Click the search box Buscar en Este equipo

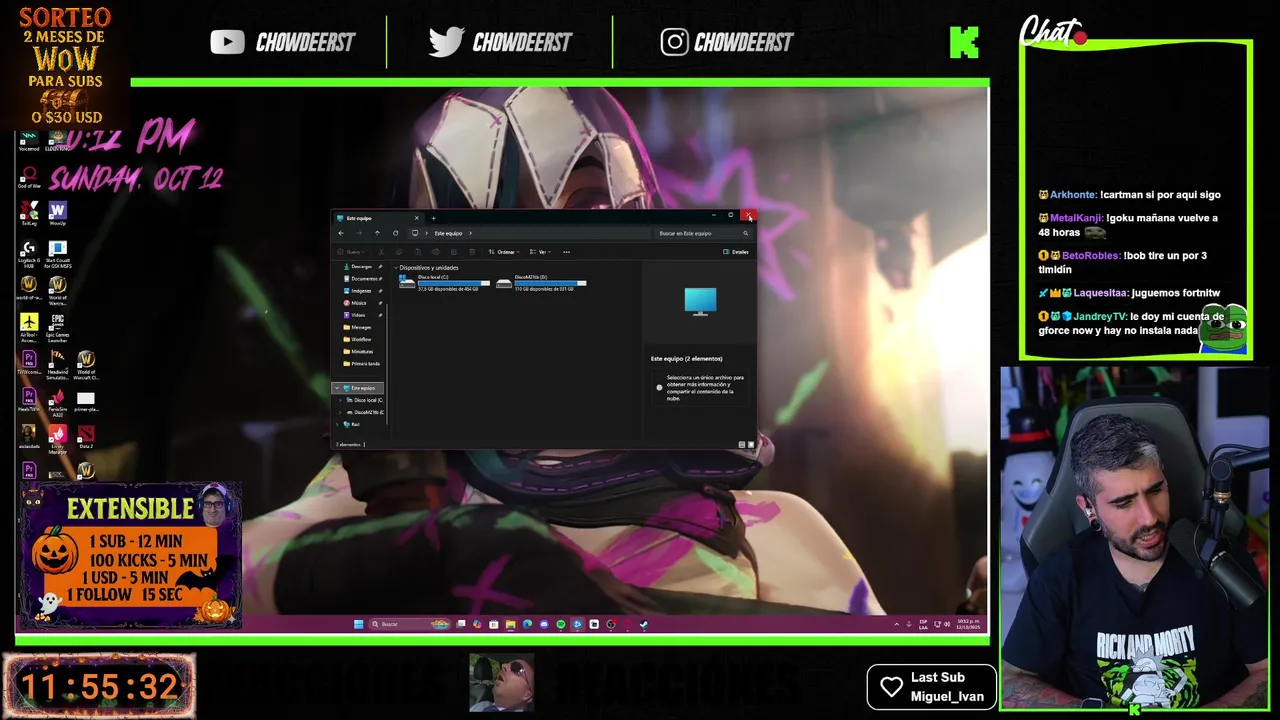(703, 233)
